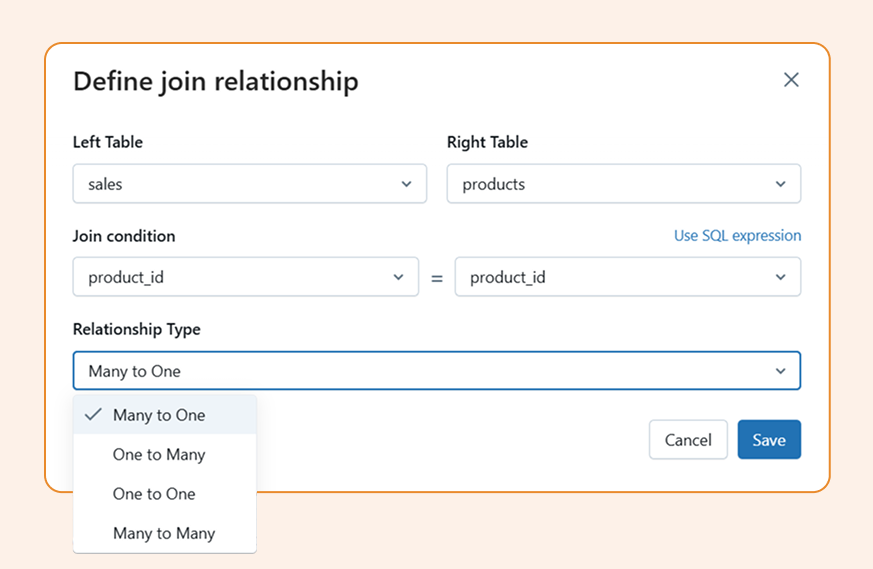Click the chevron arrow in products dropdown
This screenshot has width=873, height=569.
click(781, 184)
